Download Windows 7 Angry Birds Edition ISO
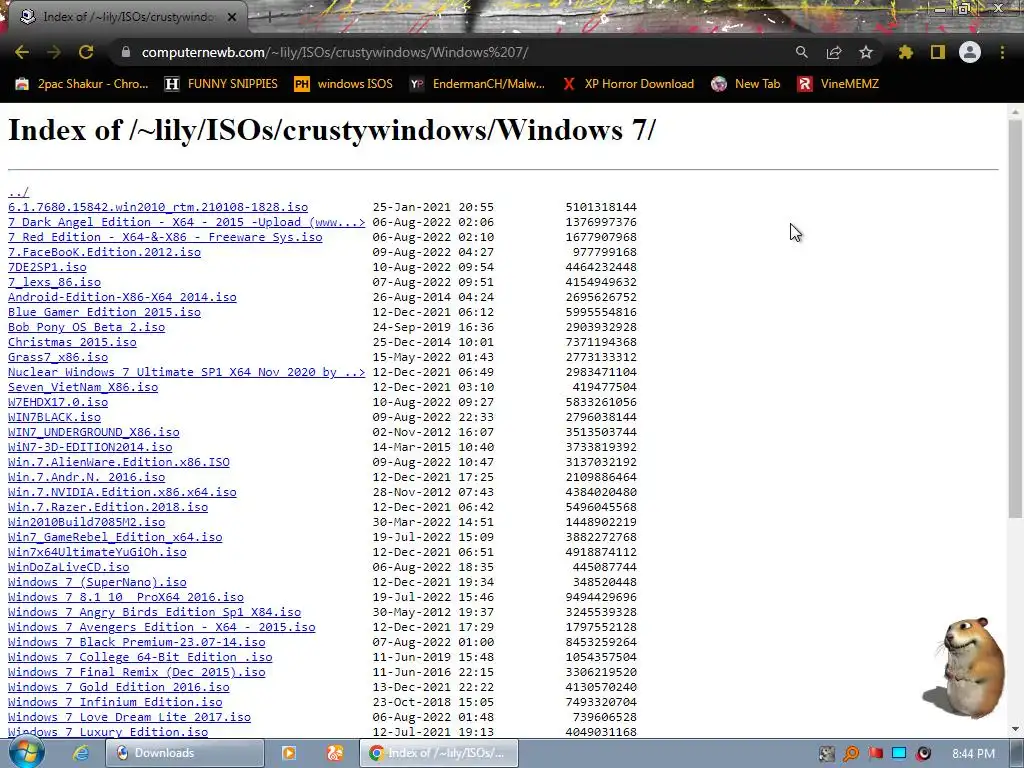 pos(154,613)
